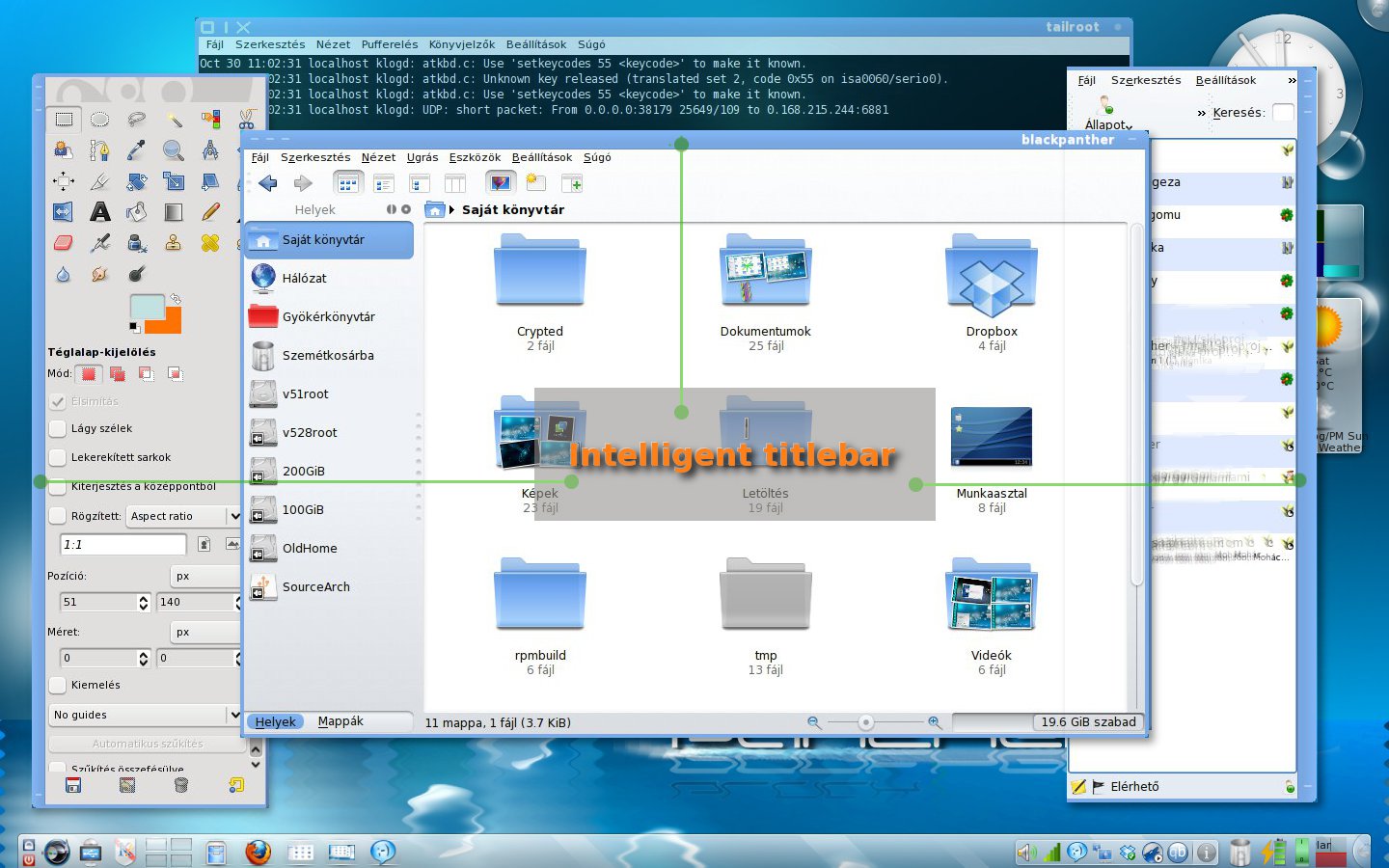Select the Measure compass tool

[210, 150]
